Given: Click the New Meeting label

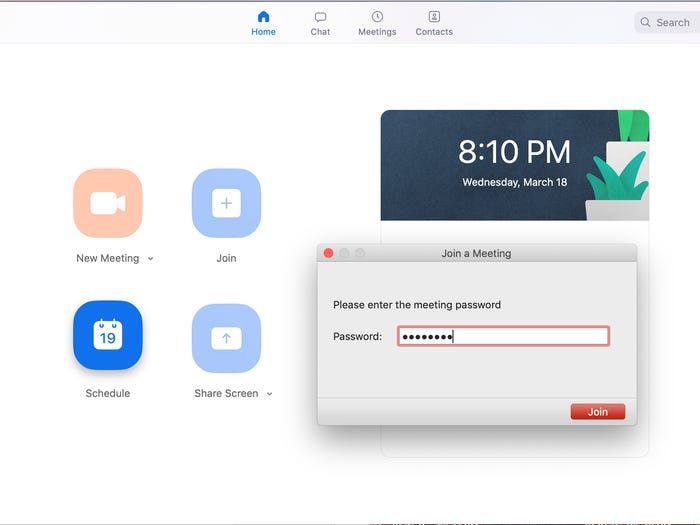Looking at the screenshot, I should click(108, 258).
